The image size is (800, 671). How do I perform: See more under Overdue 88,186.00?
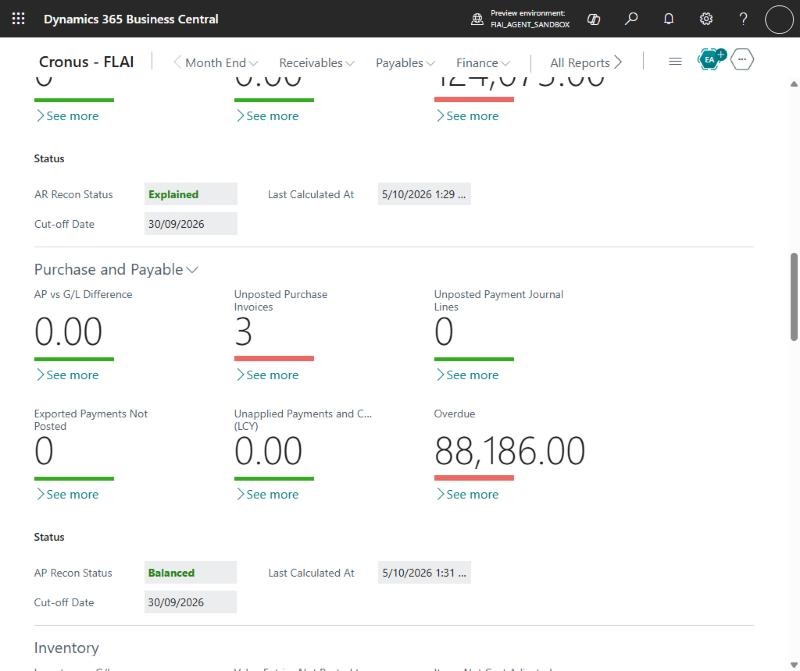pos(467,494)
